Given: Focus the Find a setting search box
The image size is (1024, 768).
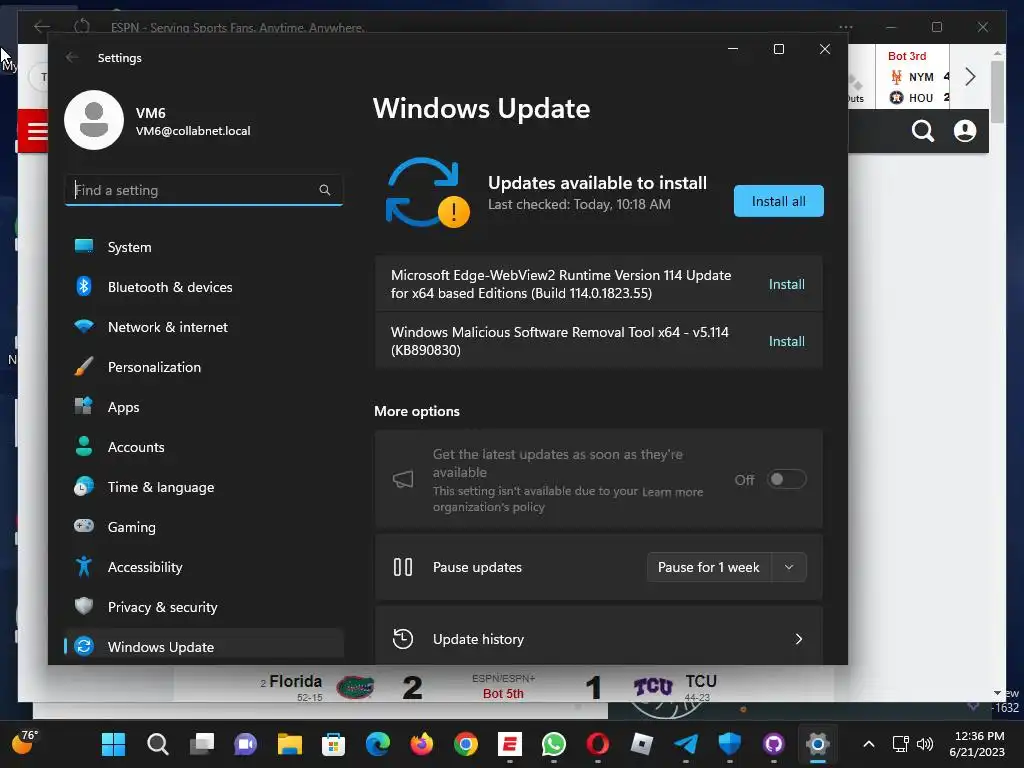Looking at the screenshot, I should (204, 190).
